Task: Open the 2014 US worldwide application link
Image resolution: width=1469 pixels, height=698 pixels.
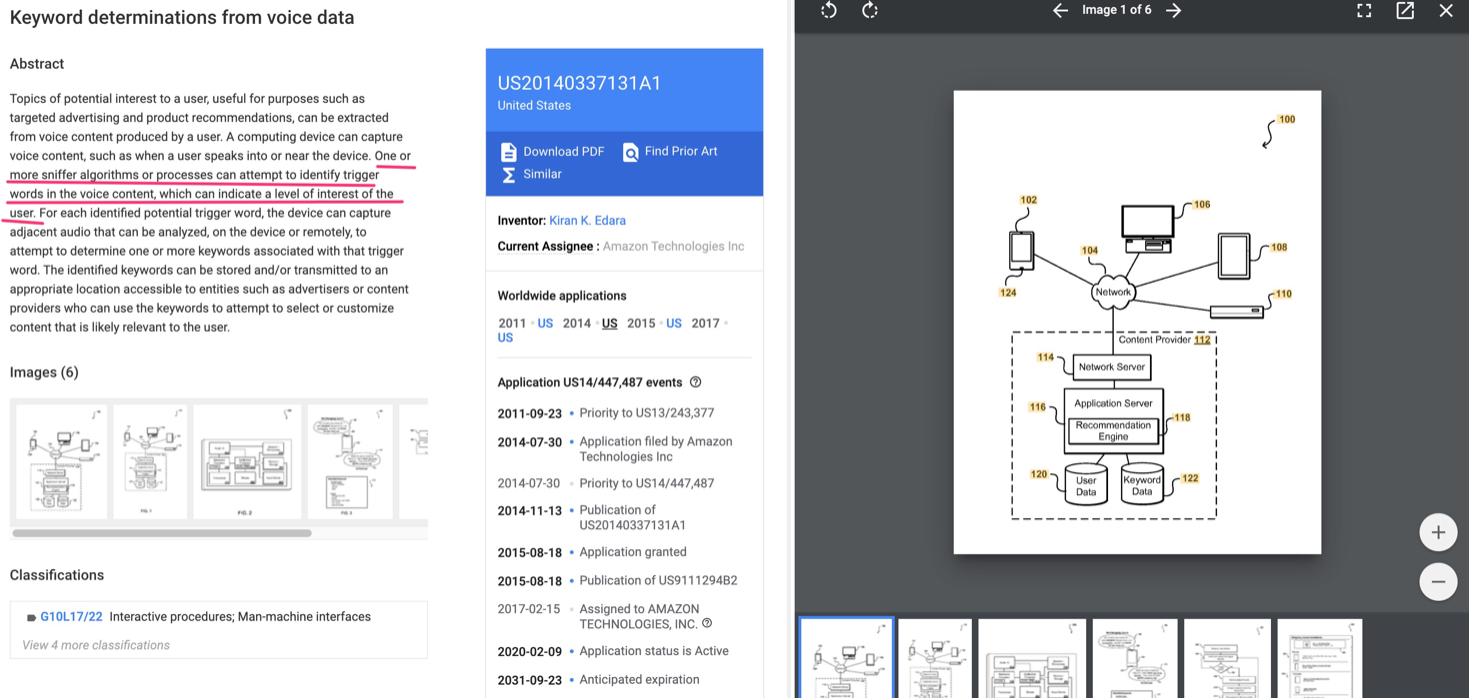Action: (609, 323)
